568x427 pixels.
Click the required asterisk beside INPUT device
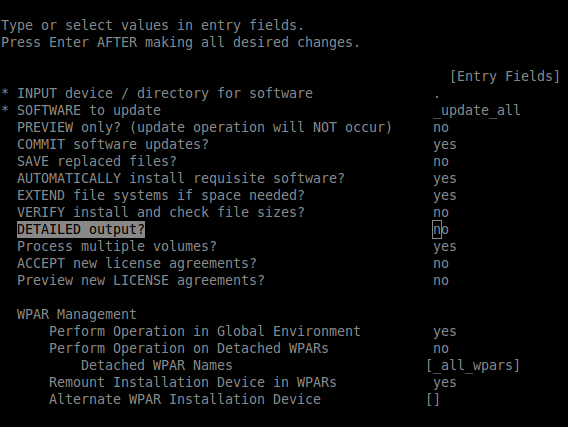5,92
